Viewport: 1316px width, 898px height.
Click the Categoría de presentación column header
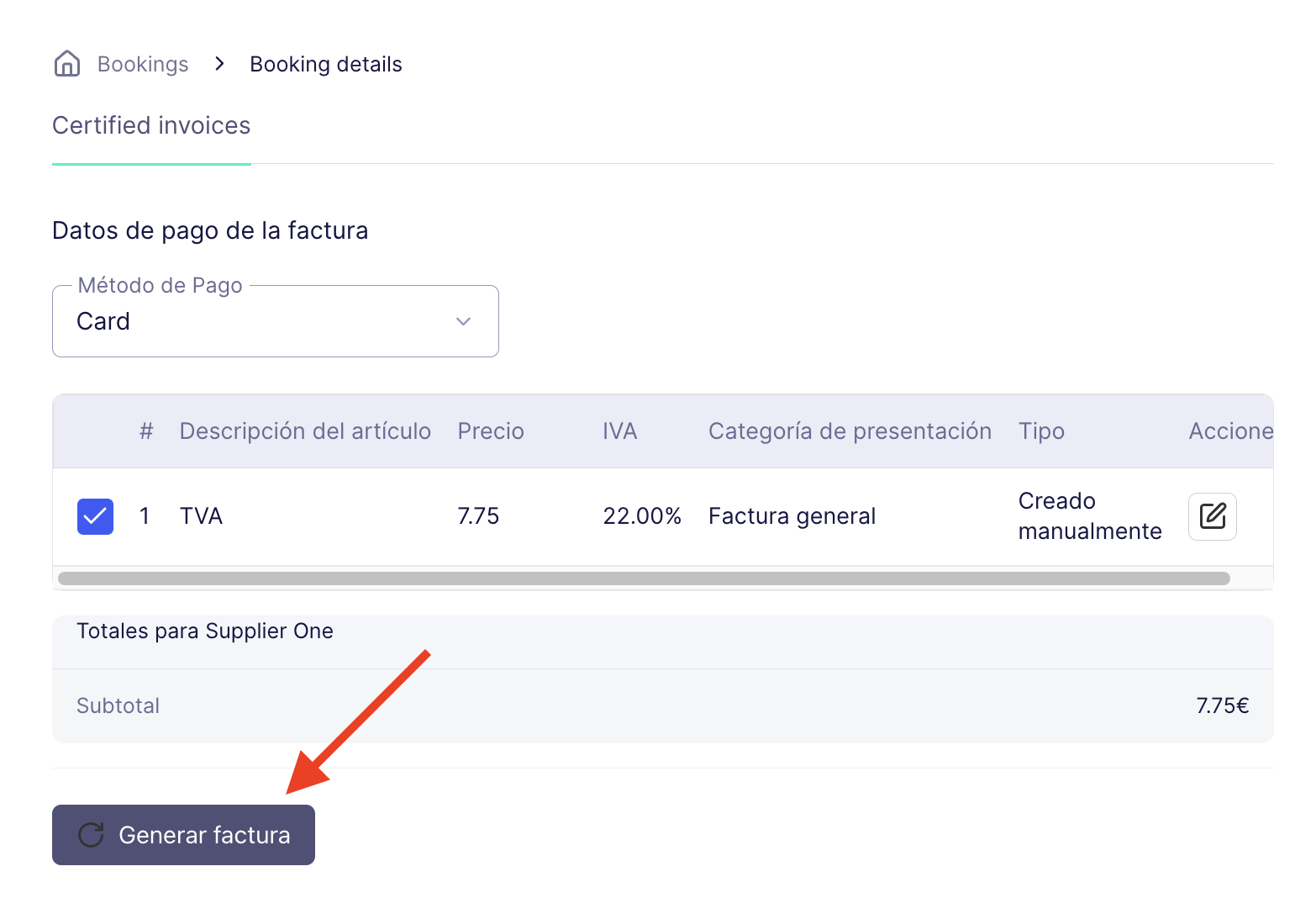[x=850, y=431]
